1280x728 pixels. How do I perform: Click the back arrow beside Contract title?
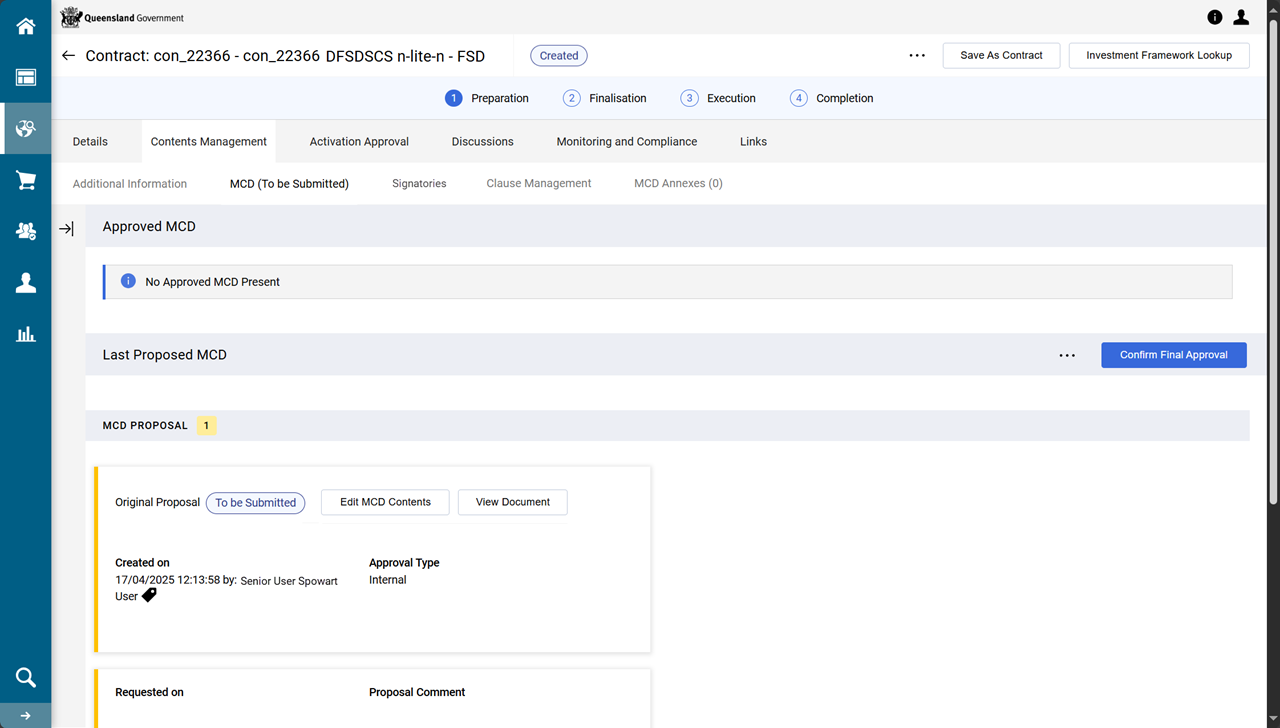click(x=68, y=56)
